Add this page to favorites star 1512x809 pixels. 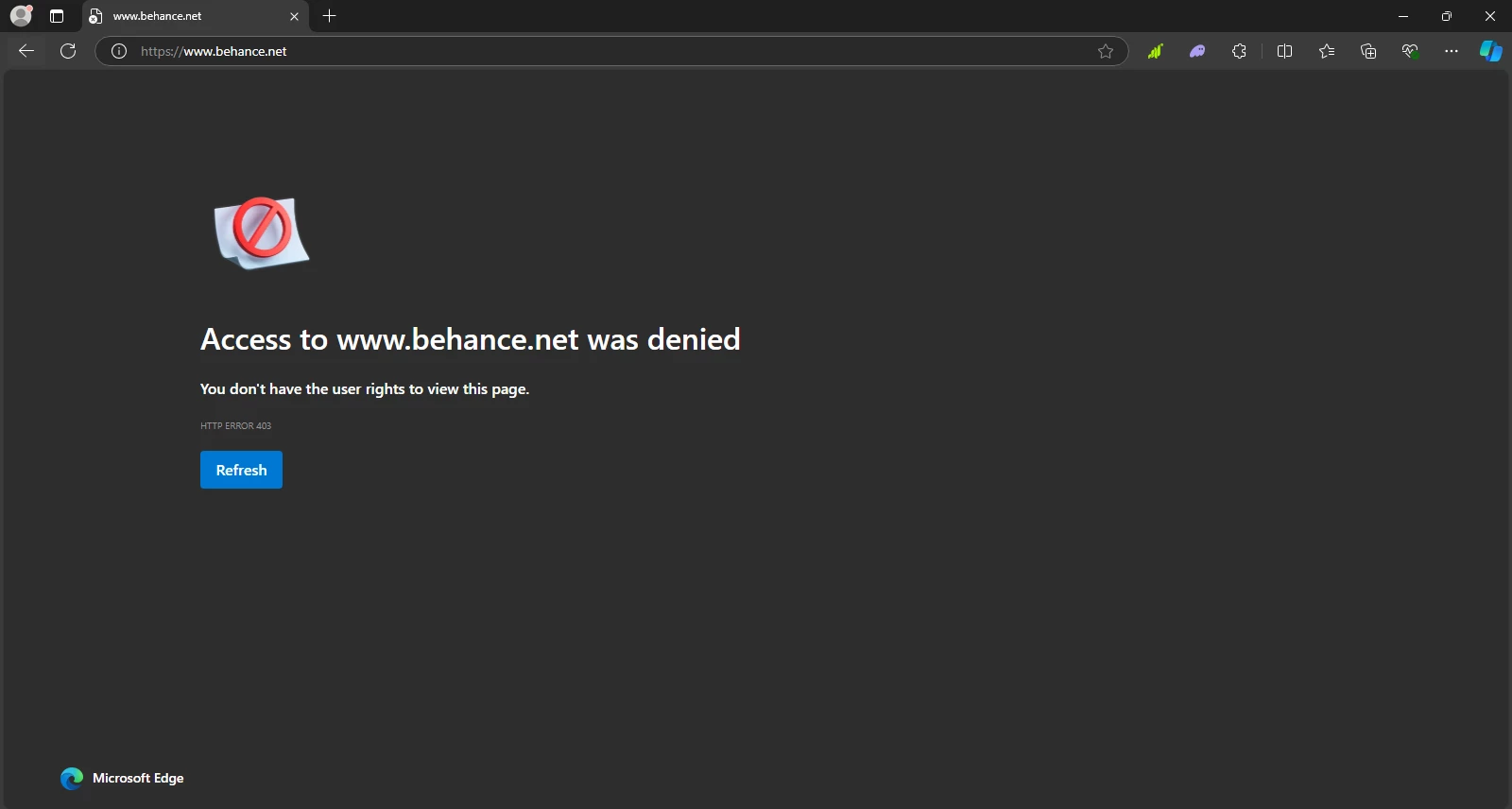pos(1106,51)
